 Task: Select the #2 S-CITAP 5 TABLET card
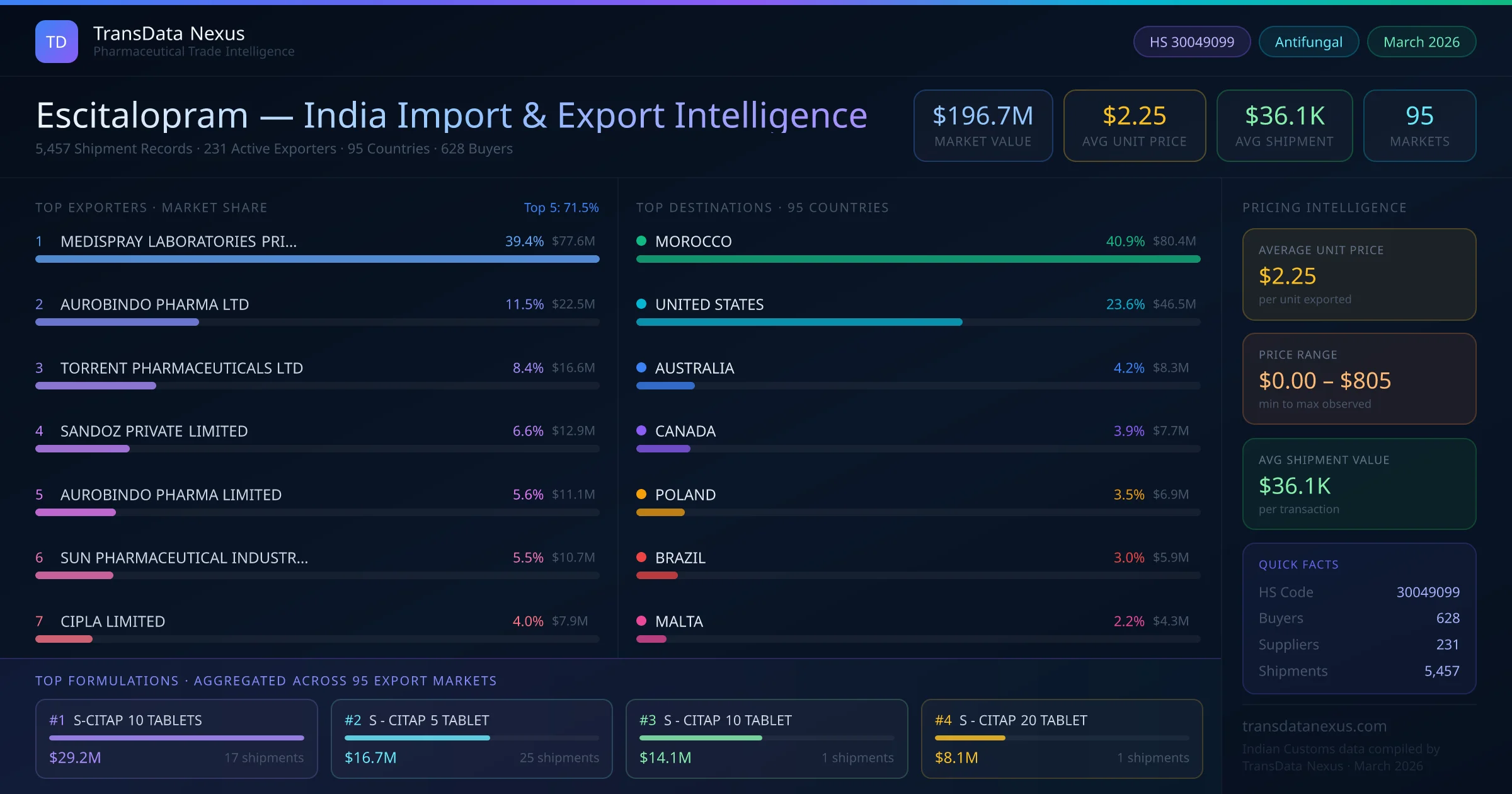[x=471, y=739]
